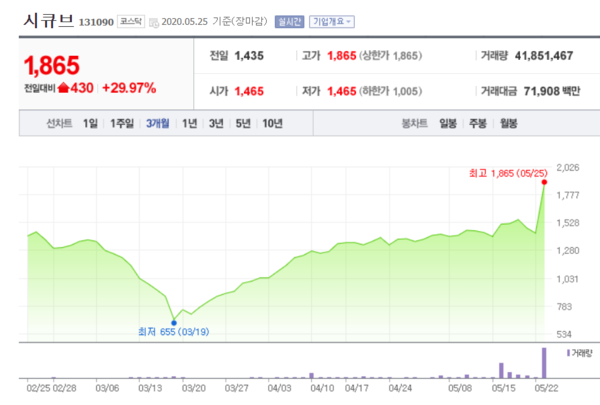This screenshot has width=600, height=405.
Task: Click the tallest volume bar at 05/22
Action: click(544, 363)
